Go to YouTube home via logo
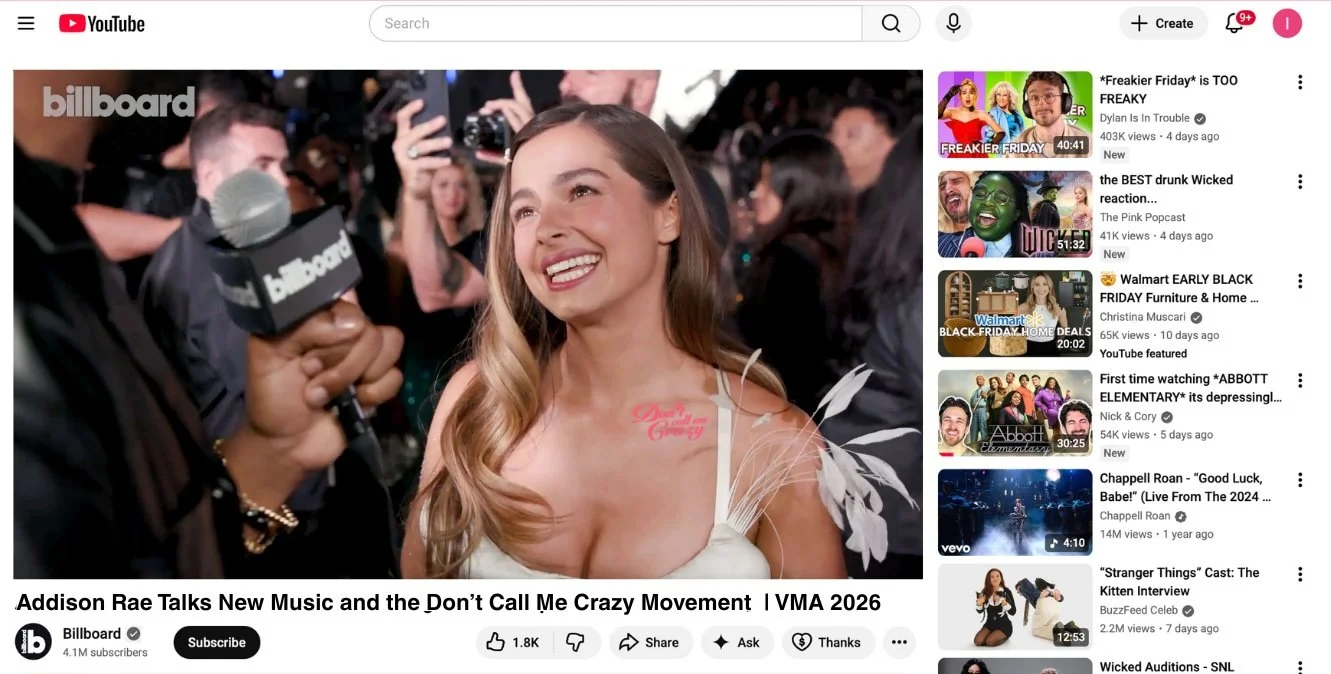The image size is (1331, 674). (x=102, y=23)
